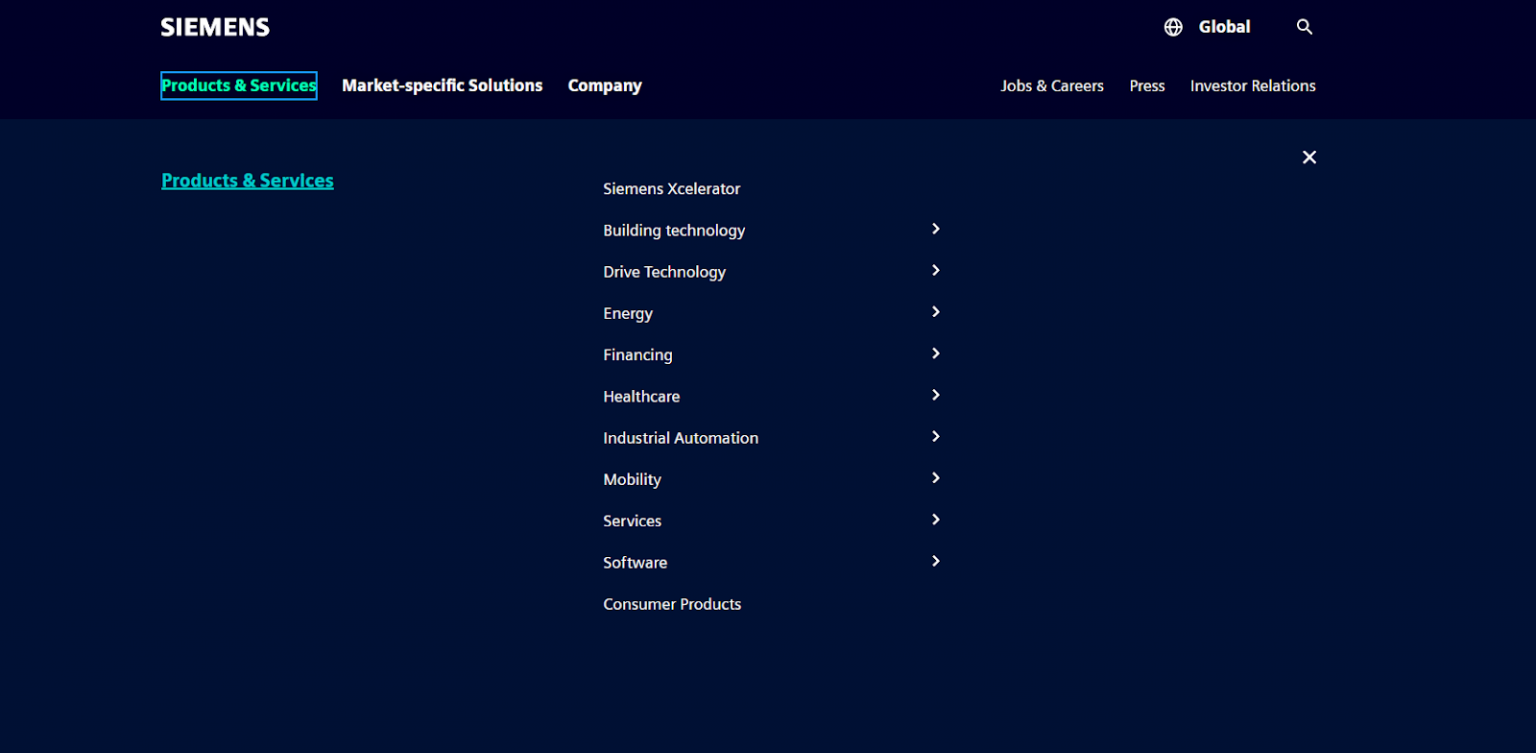Screen dimensions: 1536x753
Task: Click the Products & Services heading link
Action: [247, 181]
